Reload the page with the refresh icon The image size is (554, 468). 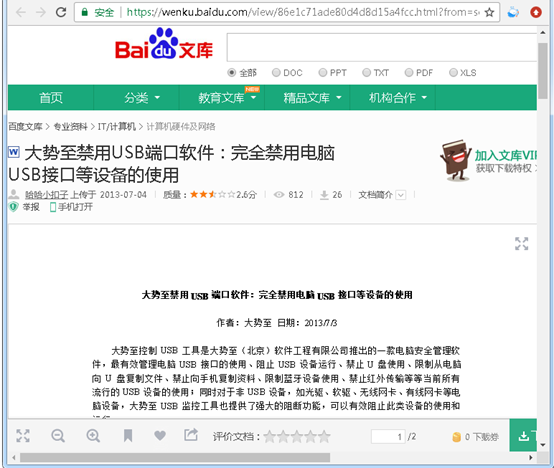pyautogui.click(x=61, y=12)
